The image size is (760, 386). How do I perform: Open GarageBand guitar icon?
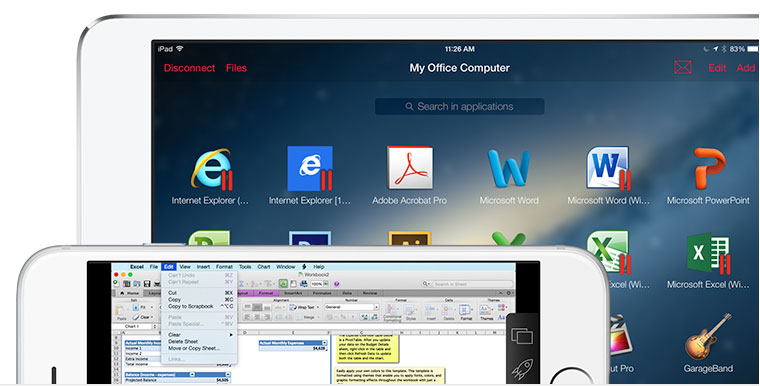pyautogui.click(x=708, y=337)
